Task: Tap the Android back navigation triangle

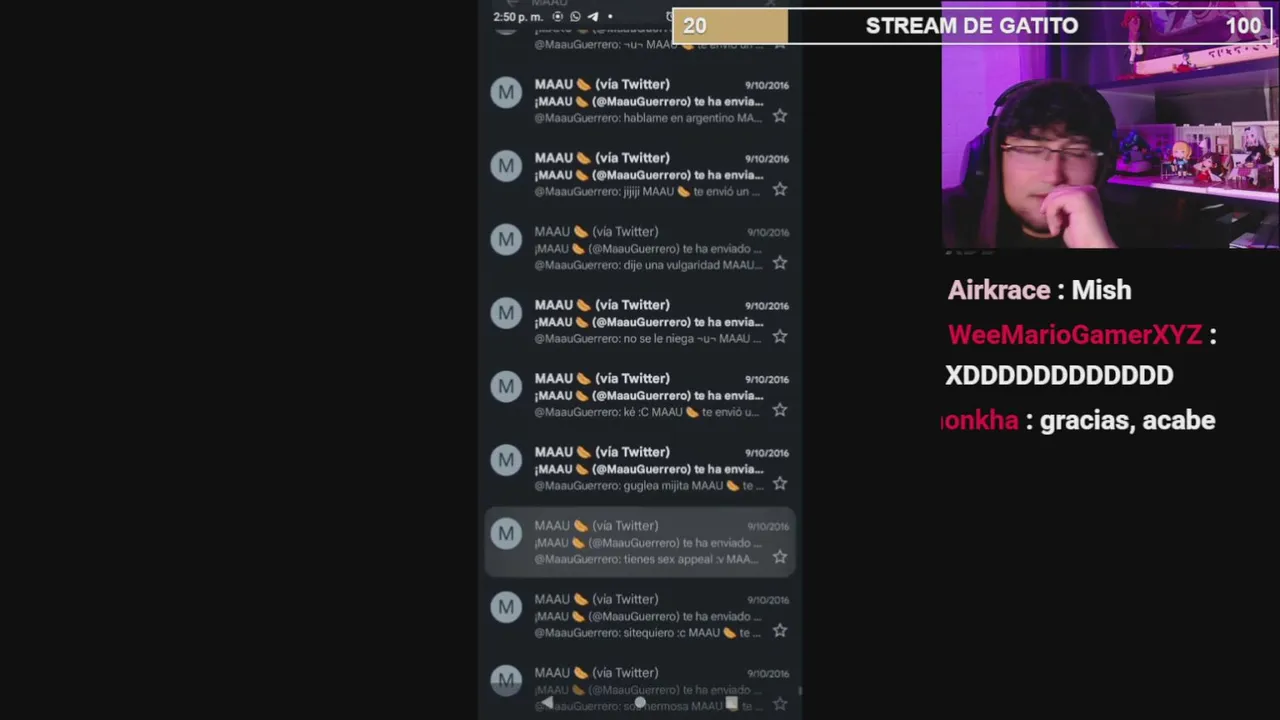Action: click(547, 704)
